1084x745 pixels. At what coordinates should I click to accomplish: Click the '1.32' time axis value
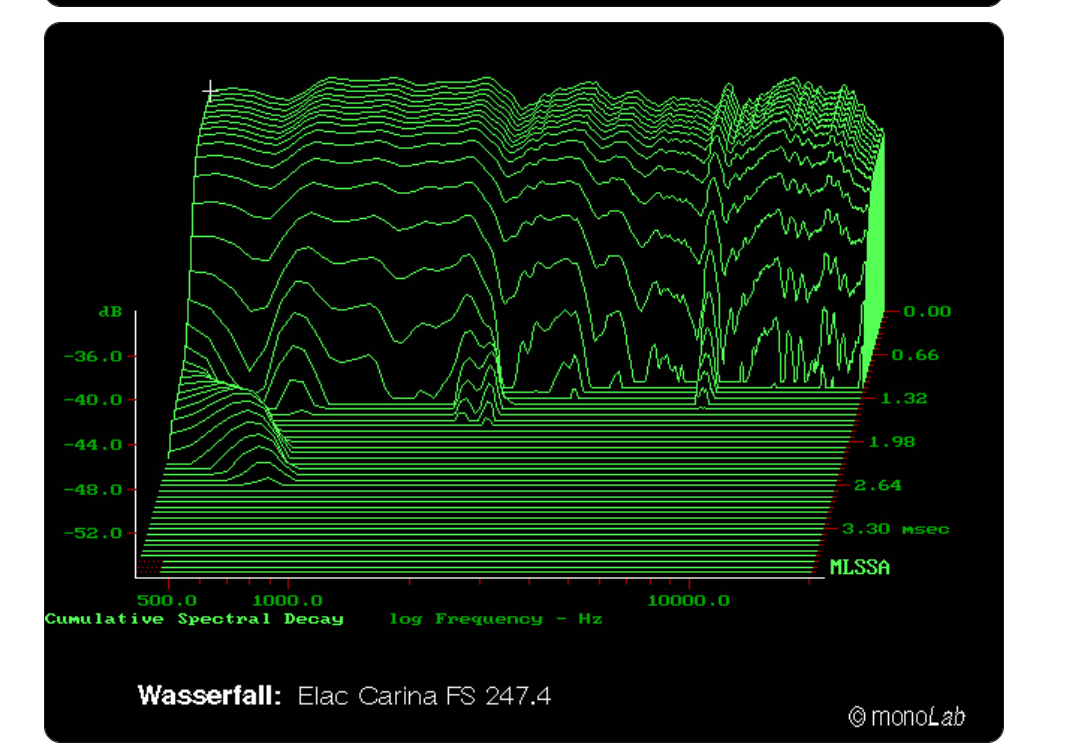coord(904,399)
